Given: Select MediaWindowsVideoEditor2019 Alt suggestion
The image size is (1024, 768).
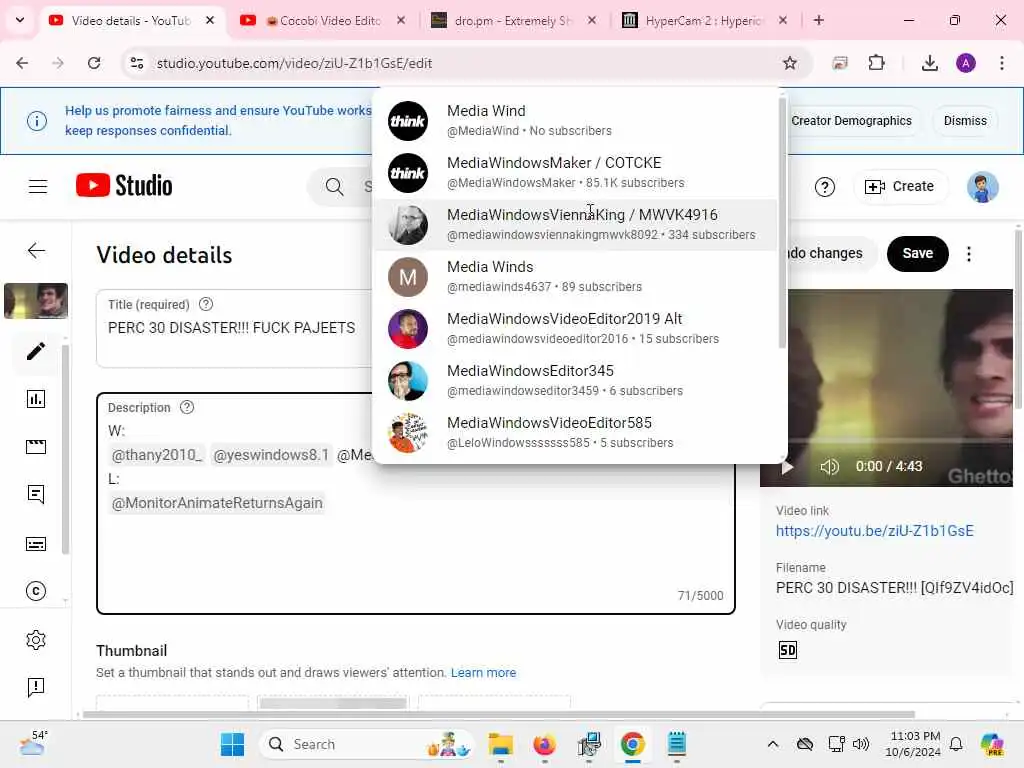Looking at the screenshot, I should pos(575,328).
